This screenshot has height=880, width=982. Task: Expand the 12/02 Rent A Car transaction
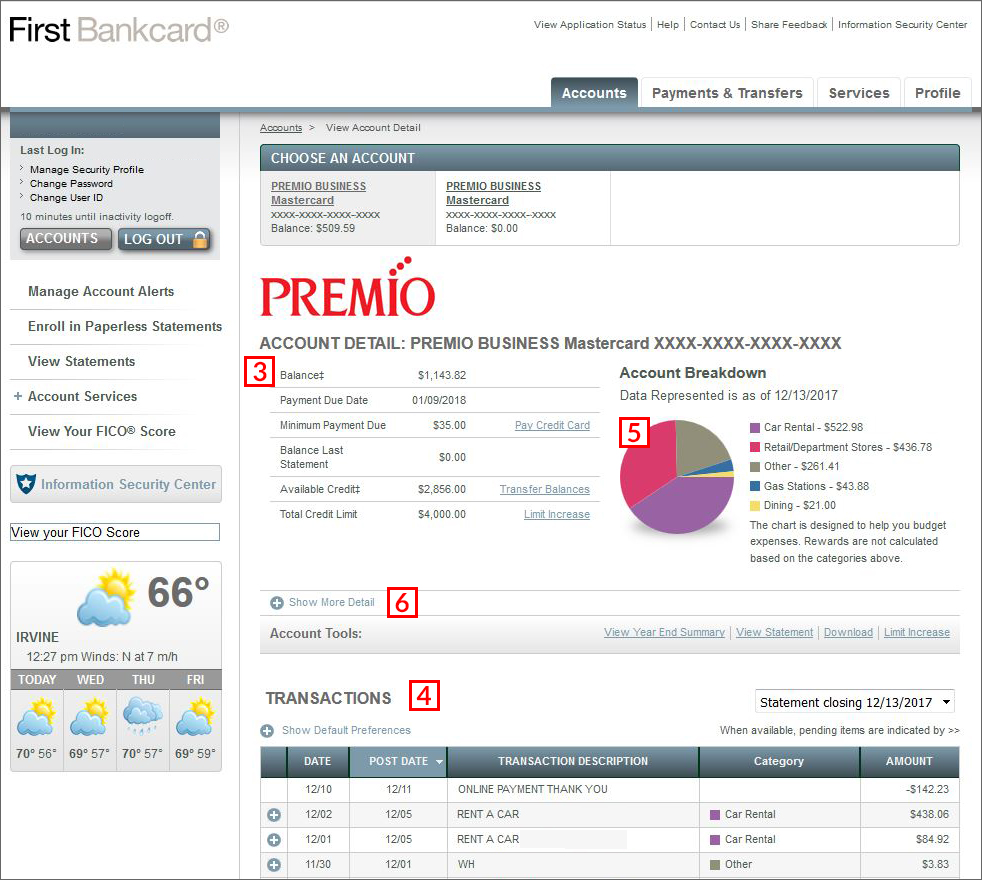[274, 815]
